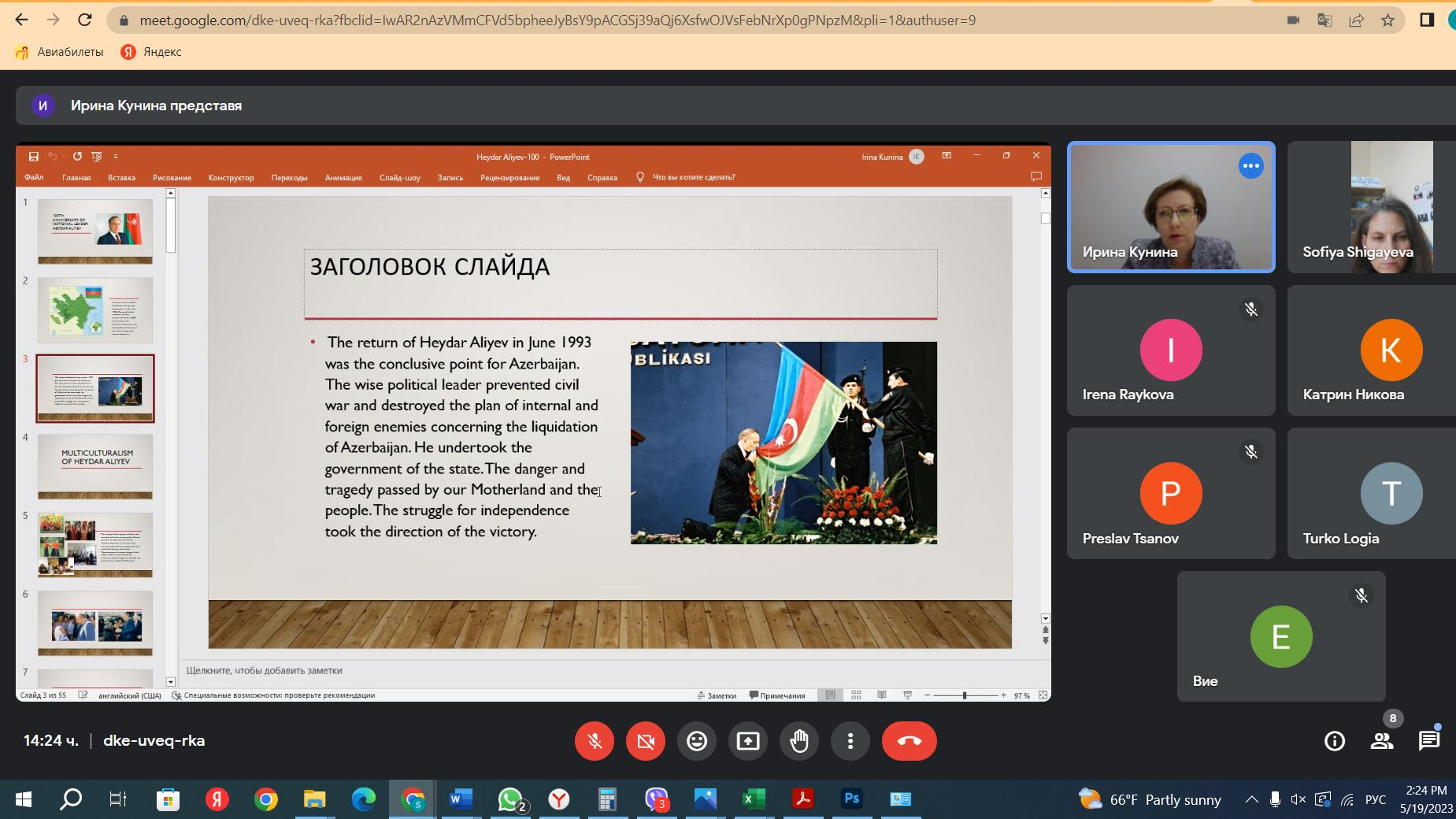Click the present screen button
Image resolution: width=1456 pixels, height=819 pixels.
click(x=748, y=741)
